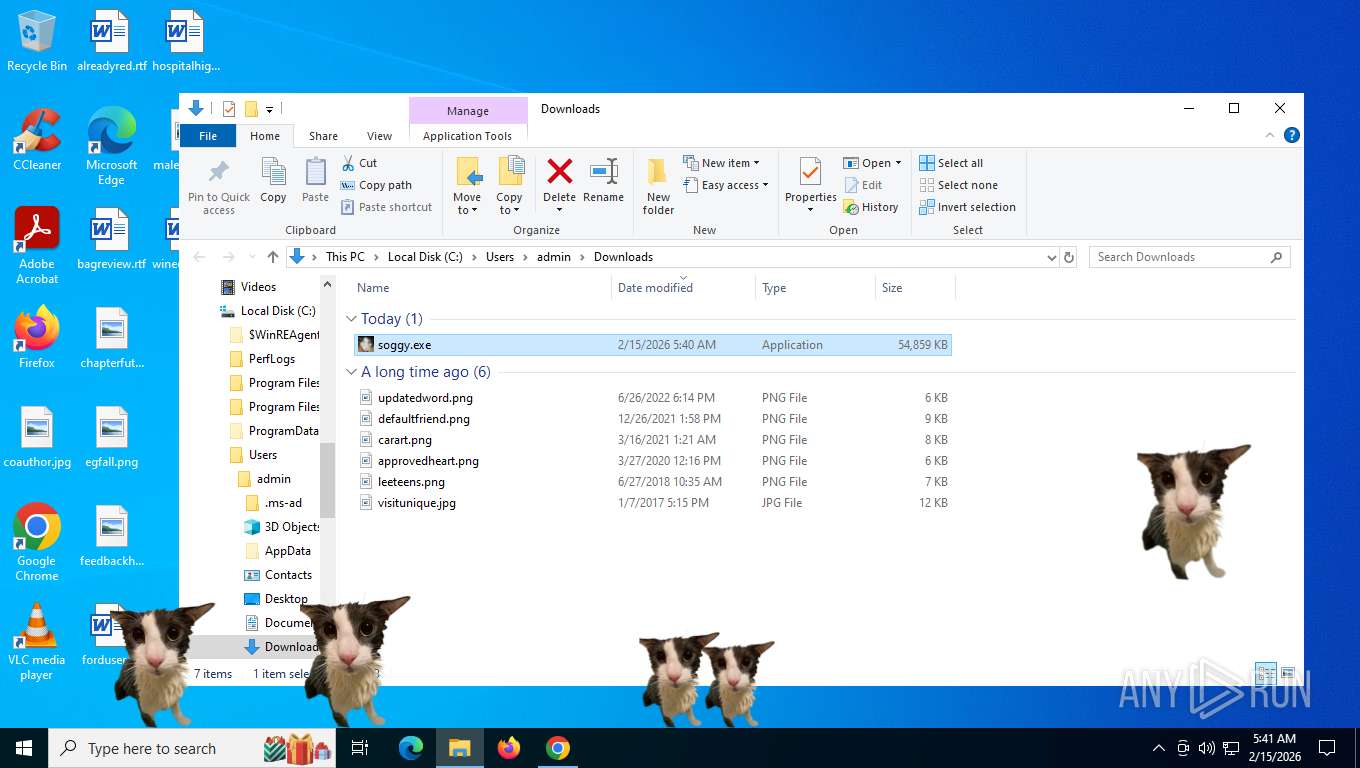The image size is (1360, 768).
Task: Select soggy.exe file
Action: coord(653,345)
